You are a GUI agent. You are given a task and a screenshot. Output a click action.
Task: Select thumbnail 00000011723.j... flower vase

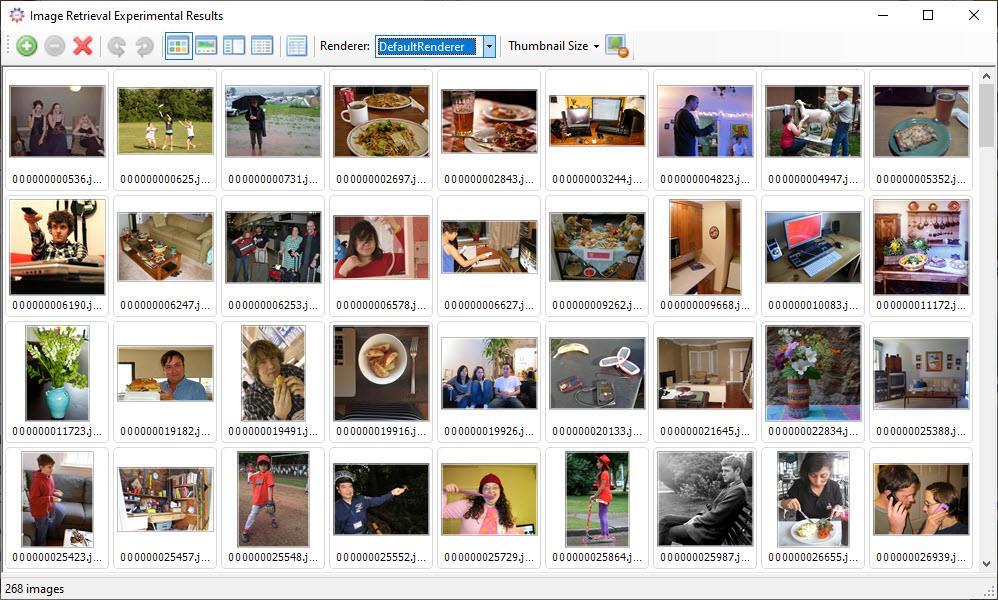[x=57, y=373]
